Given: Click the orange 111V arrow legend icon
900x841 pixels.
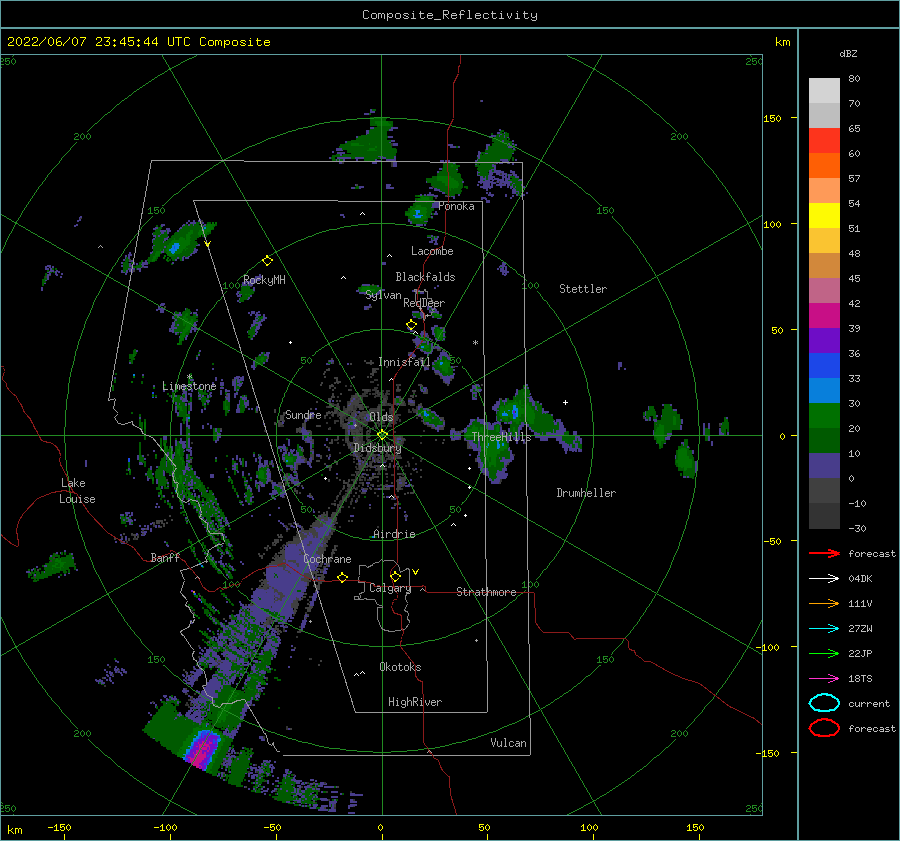Looking at the screenshot, I should click(x=824, y=603).
